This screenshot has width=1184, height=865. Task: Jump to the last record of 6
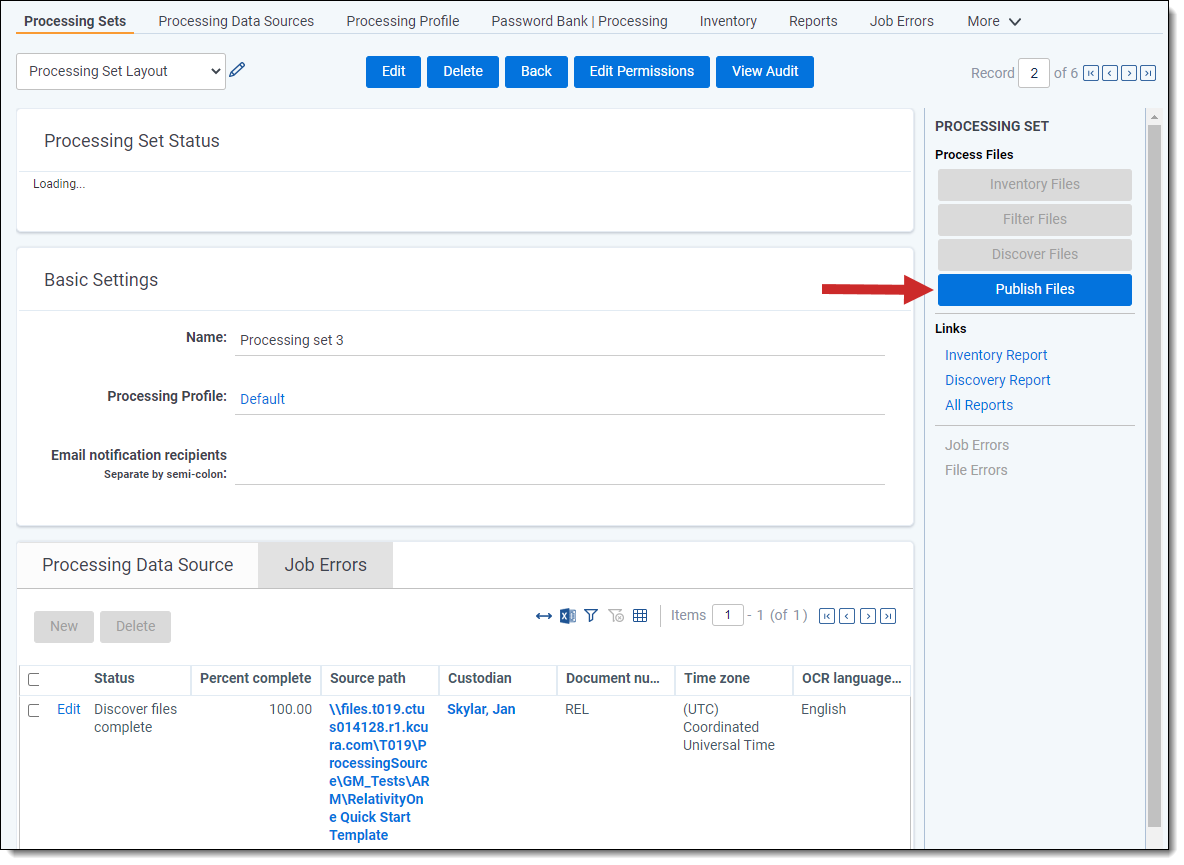pyautogui.click(x=1148, y=73)
